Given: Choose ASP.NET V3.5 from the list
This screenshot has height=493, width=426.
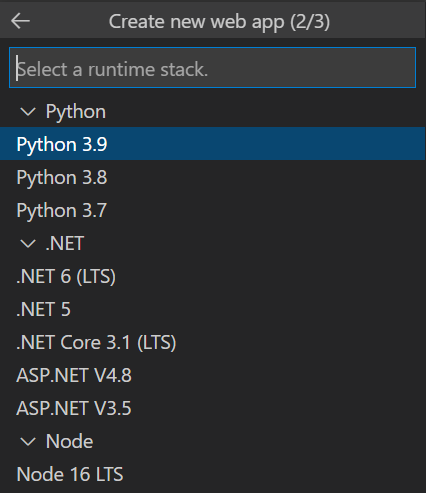Looking at the screenshot, I should 213,408.
